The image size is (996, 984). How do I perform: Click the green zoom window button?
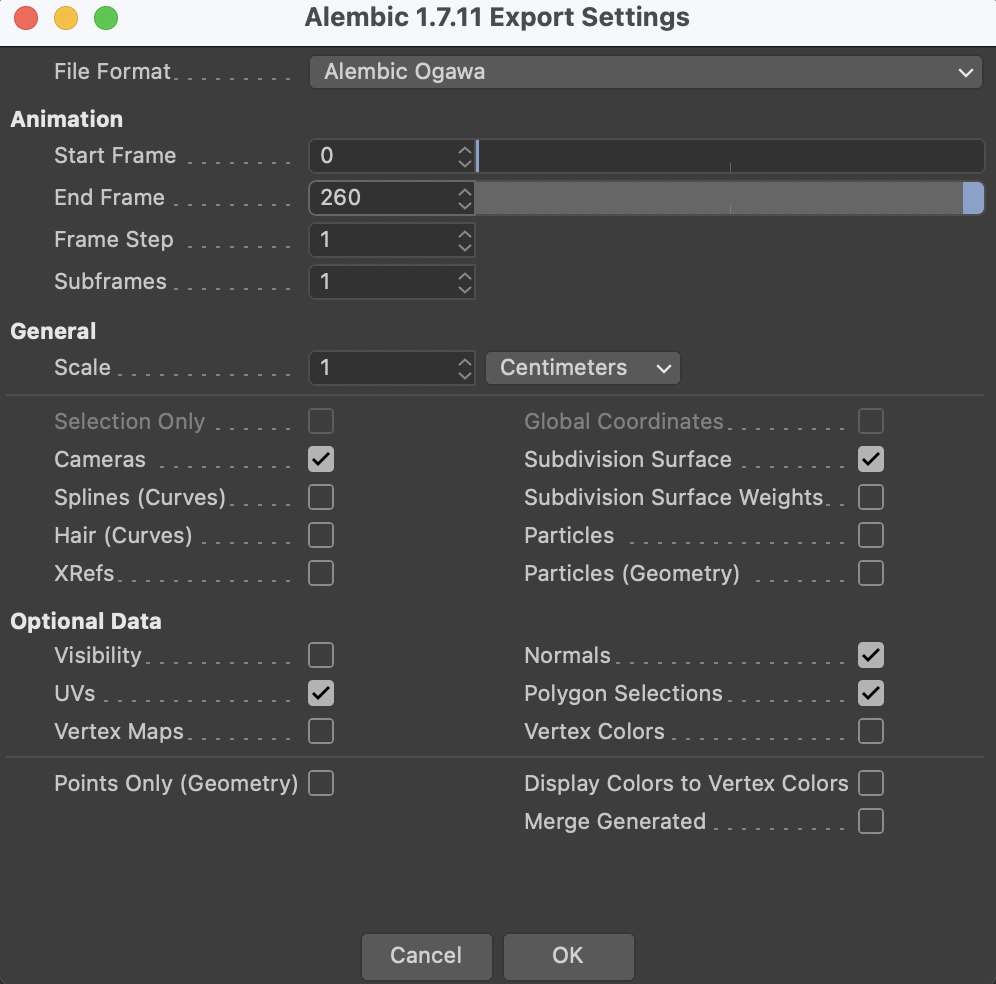tap(106, 18)
